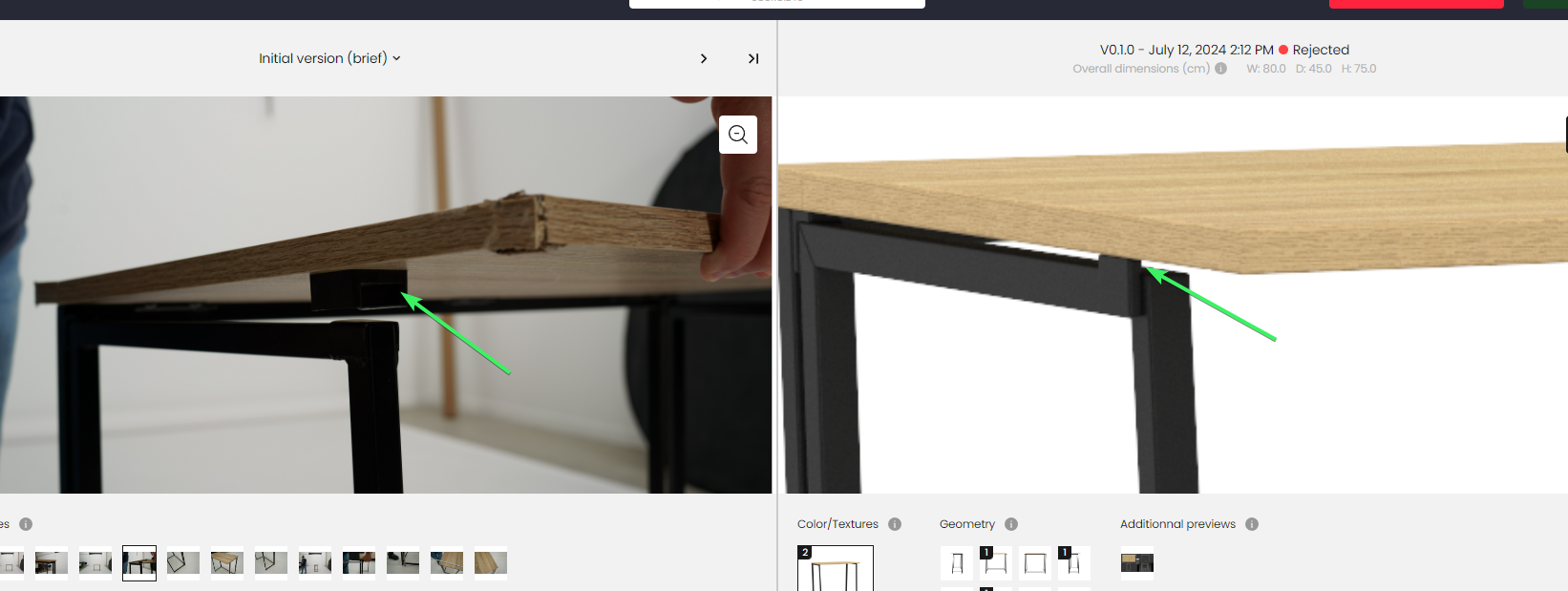Click the info icon above the reference image thumbnails
Screen dimensions: 1568x591
26,524
